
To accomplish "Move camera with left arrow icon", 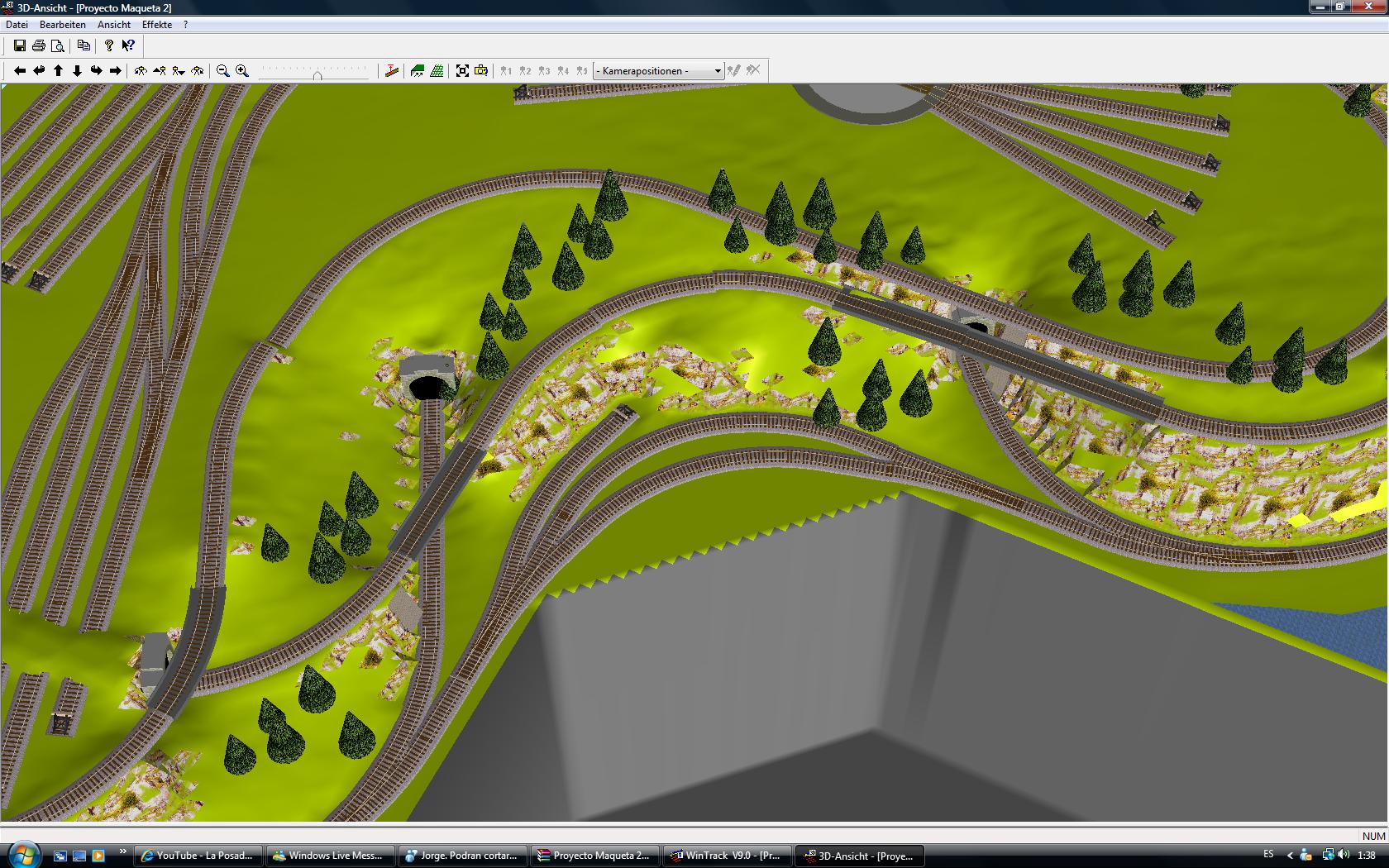I will click(x=20, y=71).
